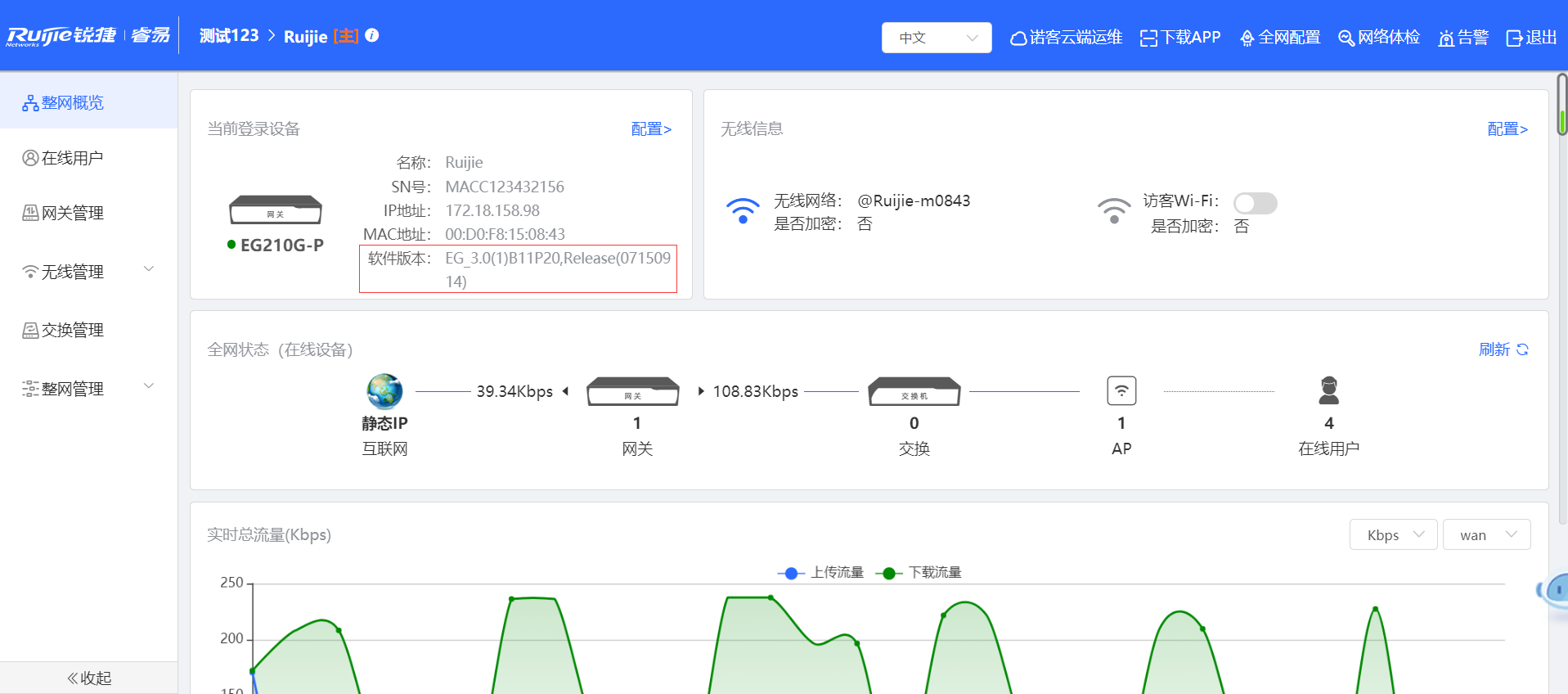Click the refresh icon beside 刷新

(x=1523, y=349)
